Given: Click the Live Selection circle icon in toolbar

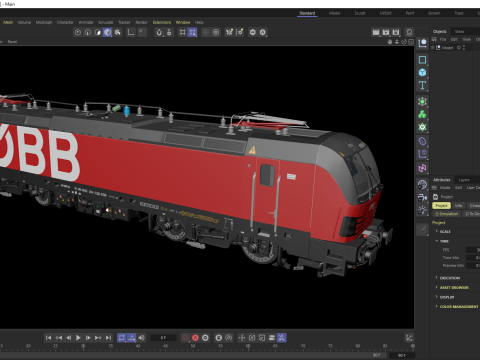Looking at the screenshot, I should 78,32.
